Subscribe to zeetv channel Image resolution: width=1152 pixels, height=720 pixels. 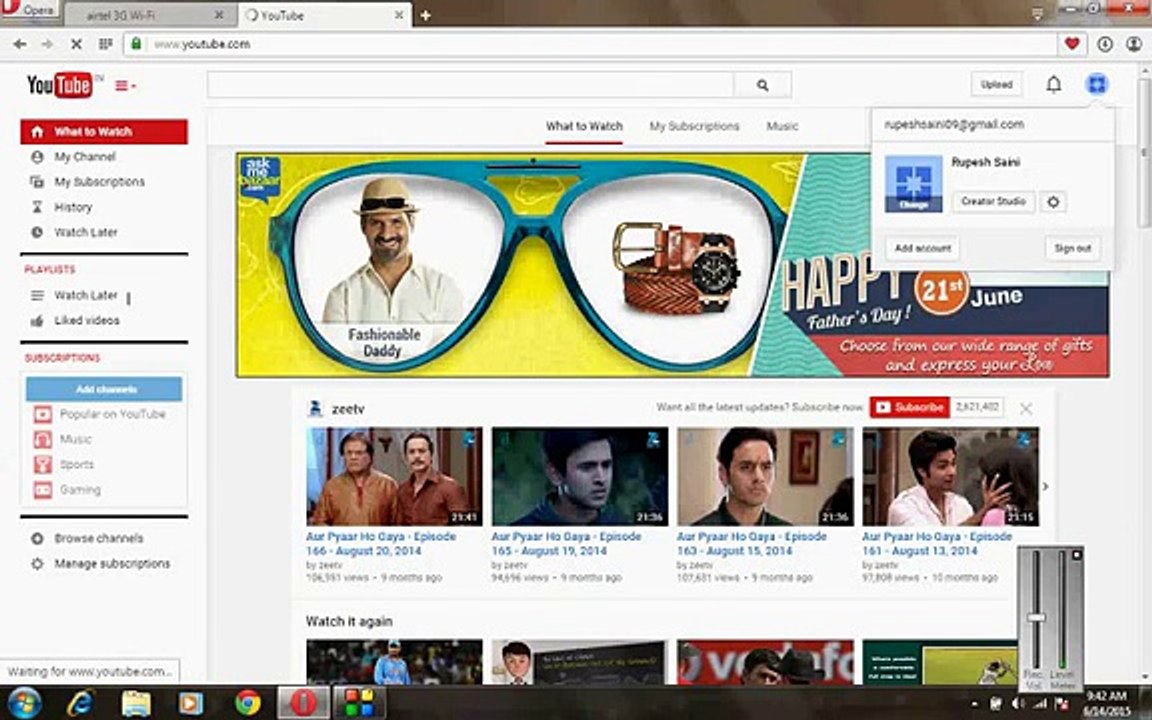910,408
